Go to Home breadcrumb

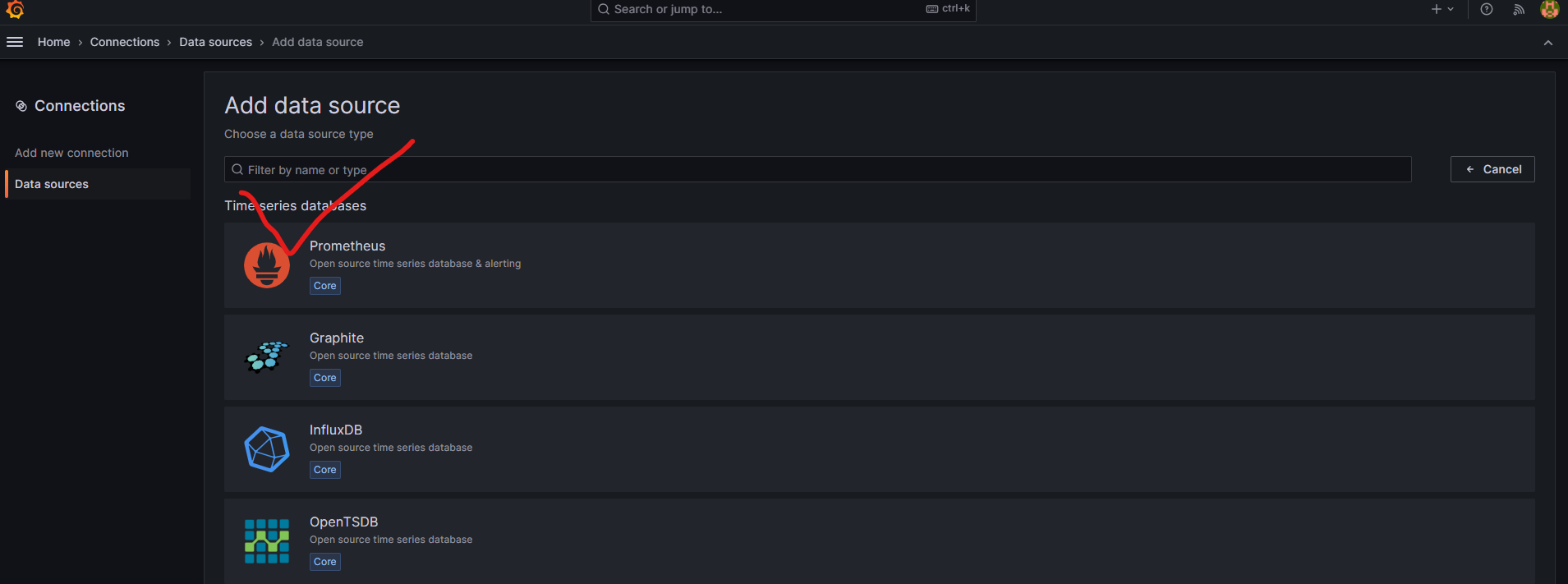54,42
